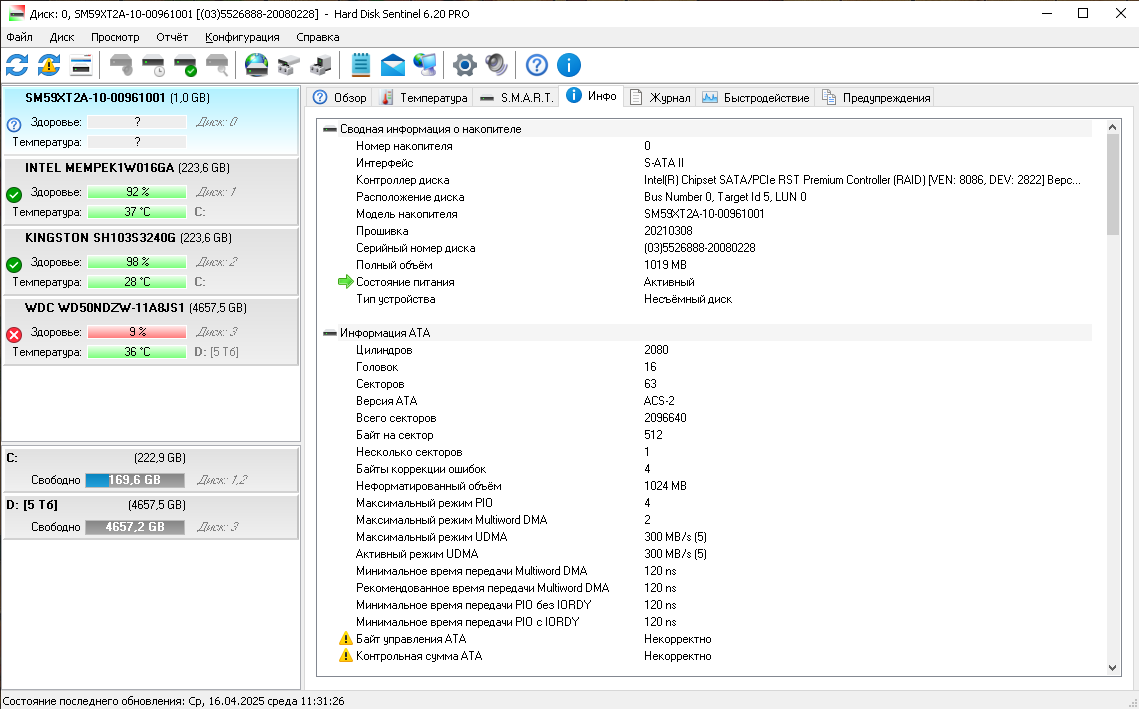The image size is (1139, 709).
Task: Click the info panel scrollbar up arrow
Action: click(1113, 127)
